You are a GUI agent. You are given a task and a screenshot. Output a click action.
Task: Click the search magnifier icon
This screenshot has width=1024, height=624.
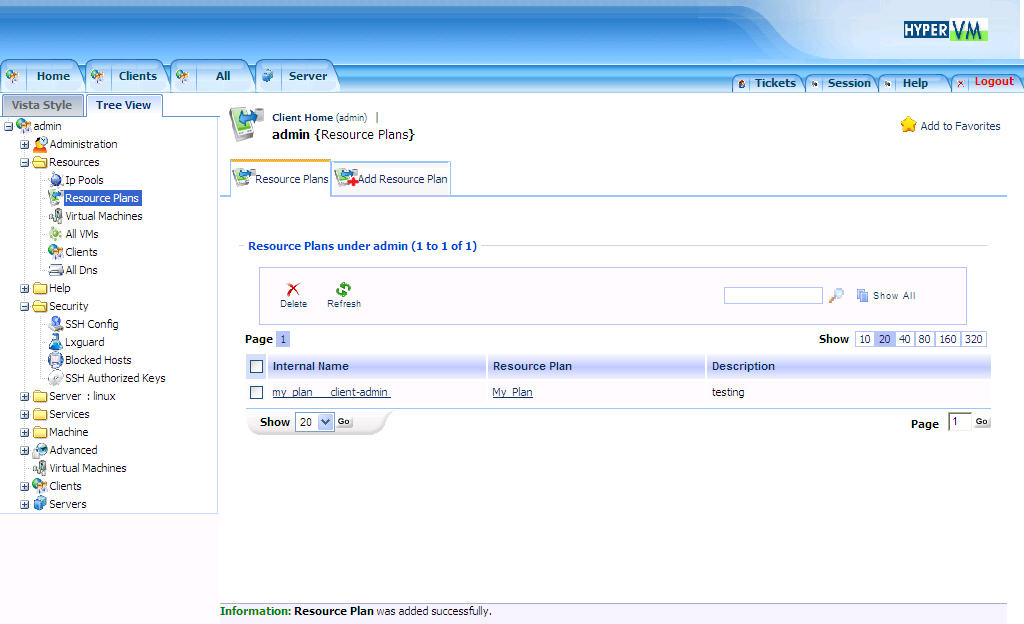pyautogui.click(x=836, y=295)
